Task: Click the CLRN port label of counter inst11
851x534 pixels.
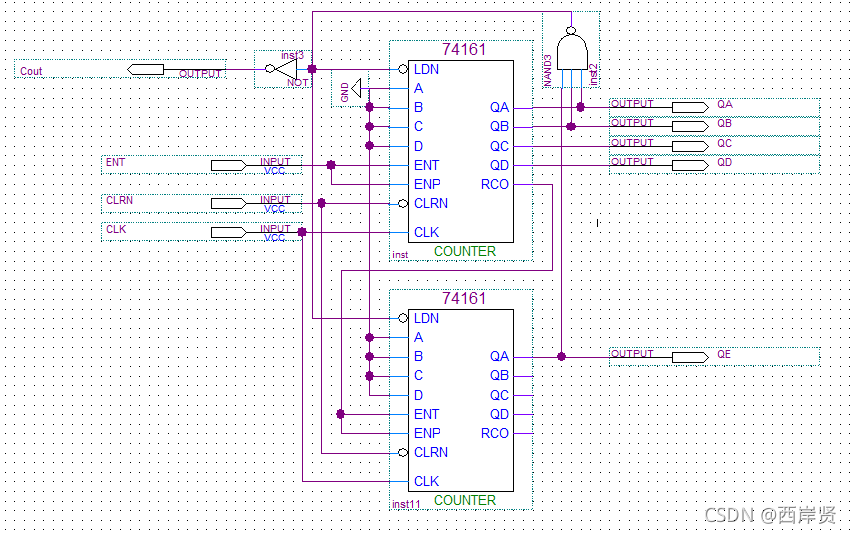Action: point(431,452)
